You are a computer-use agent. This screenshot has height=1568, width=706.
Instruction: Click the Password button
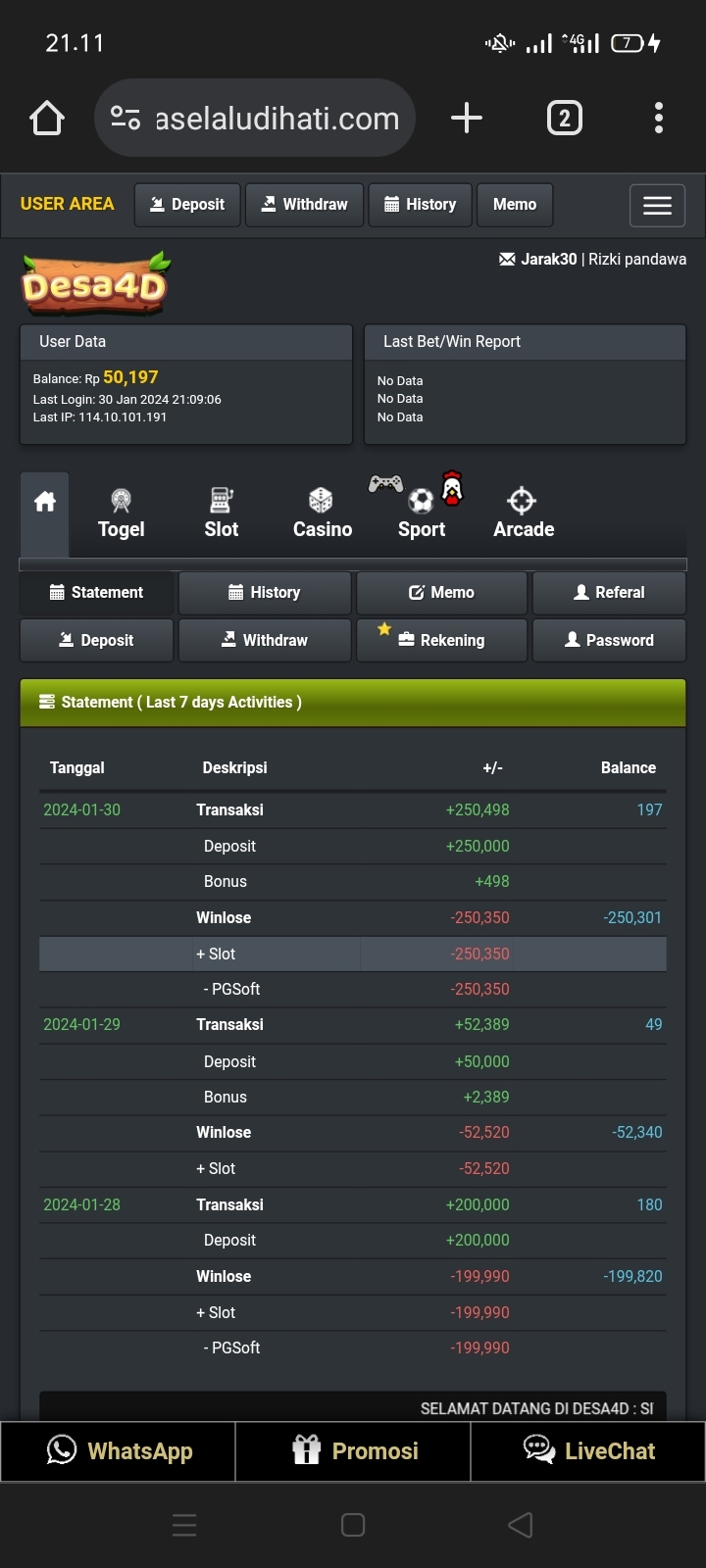[609, 640]
